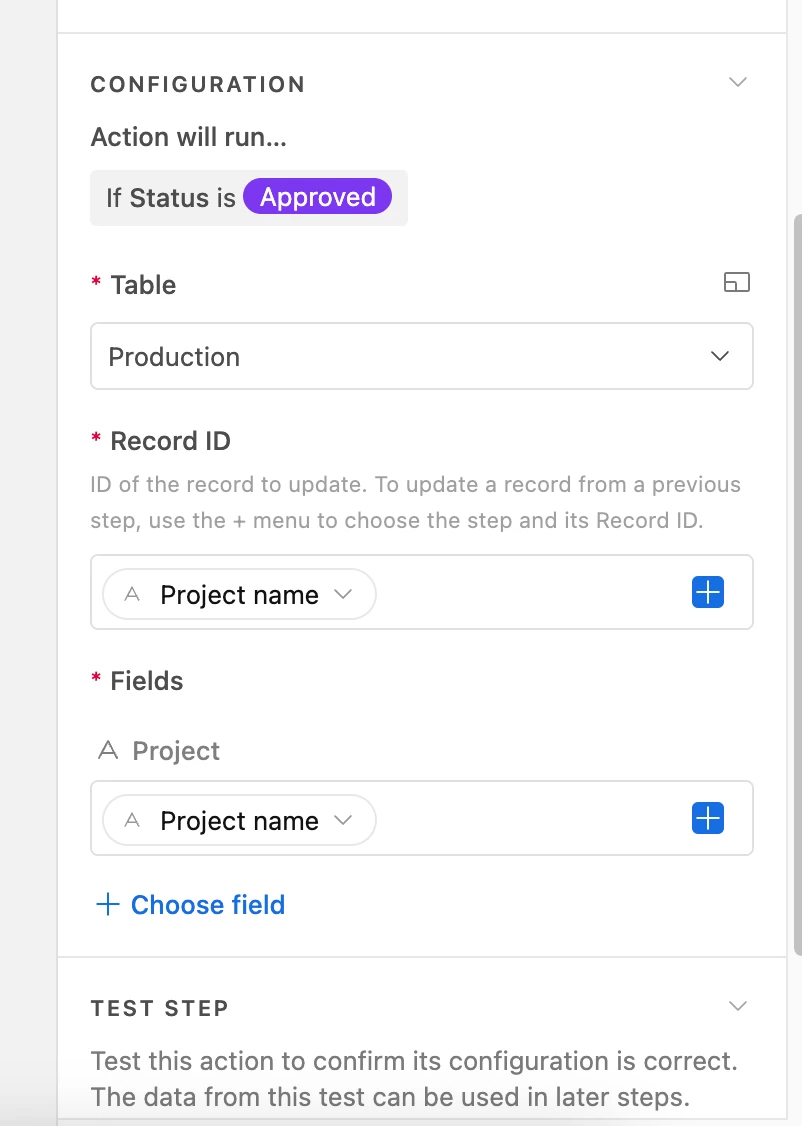Screen dimensions: 802x1126
Task: Click the 'If Status is' condition box
Action: click(170, 198)
